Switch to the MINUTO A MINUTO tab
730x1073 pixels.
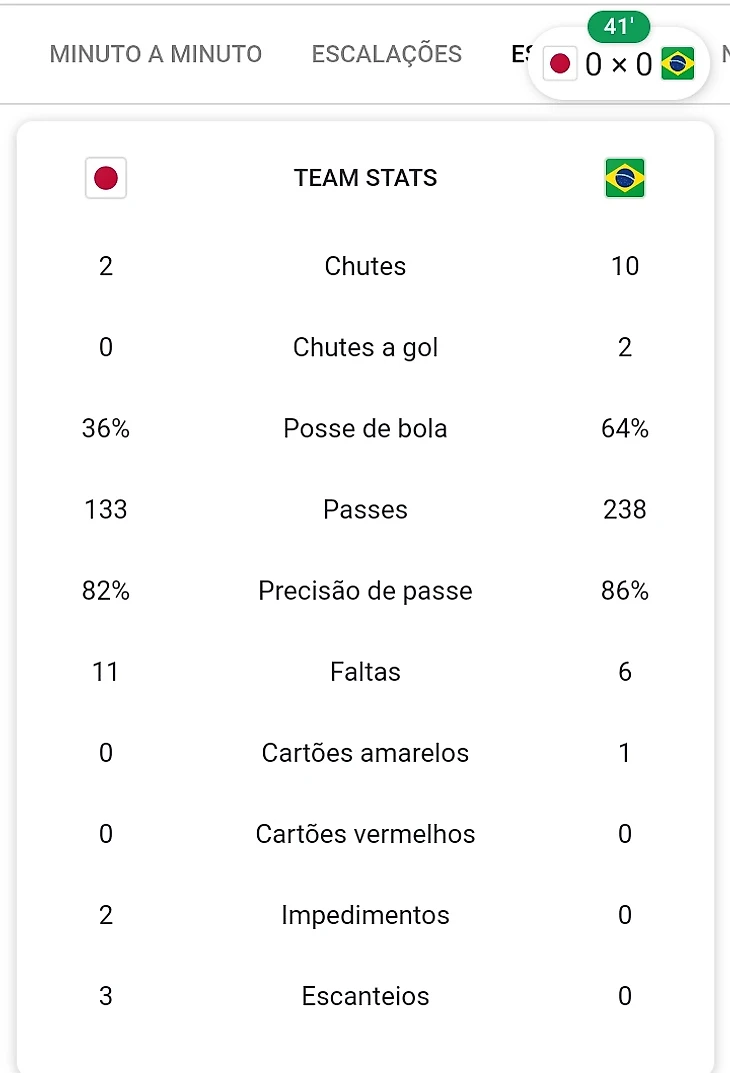coord(156,54)
